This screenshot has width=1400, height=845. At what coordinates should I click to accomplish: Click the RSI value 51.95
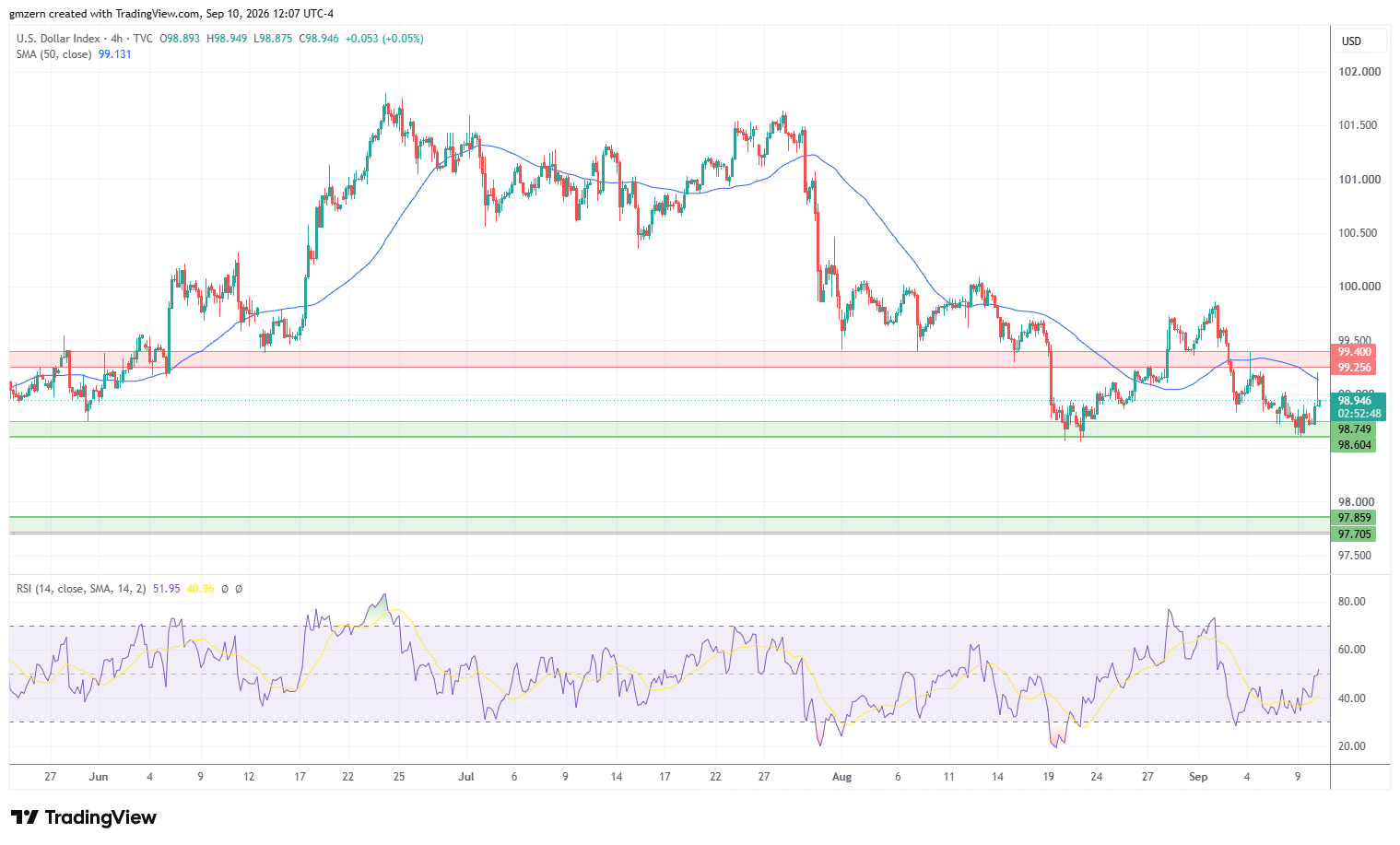pyautogui.click(x=167, y=589)
